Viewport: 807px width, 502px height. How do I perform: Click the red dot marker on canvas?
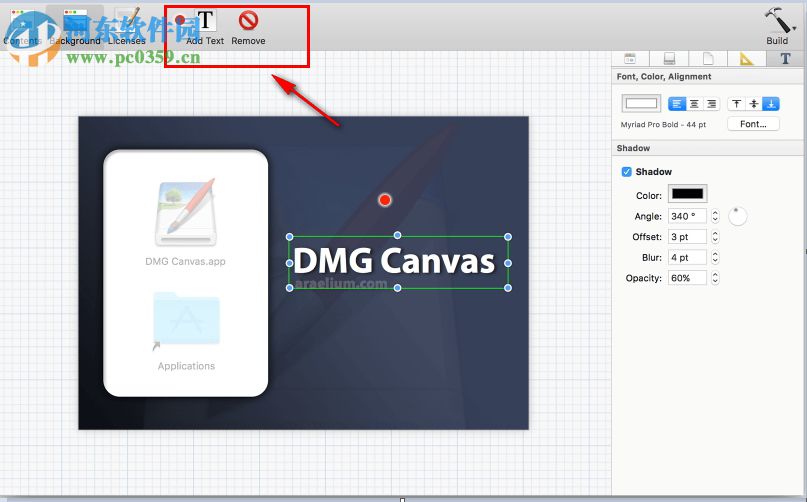pyautogui.click(x=385, y=200)
